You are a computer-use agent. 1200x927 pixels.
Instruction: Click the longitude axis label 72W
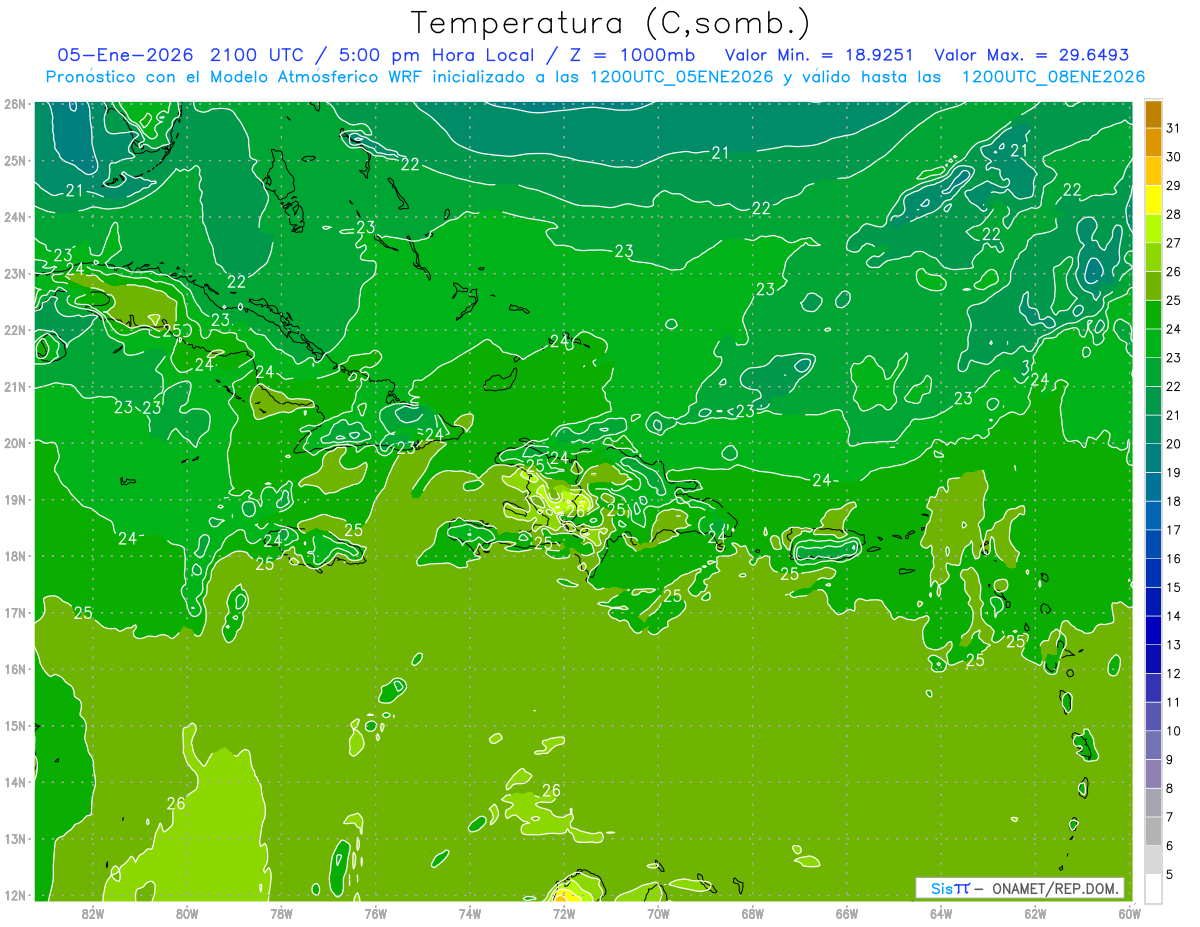tap(564, 913)
